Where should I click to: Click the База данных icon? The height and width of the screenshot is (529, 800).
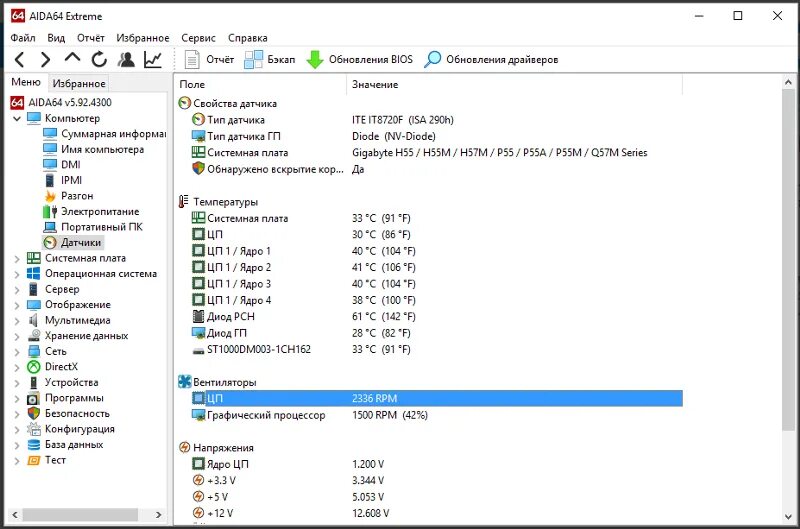(34, 445)
